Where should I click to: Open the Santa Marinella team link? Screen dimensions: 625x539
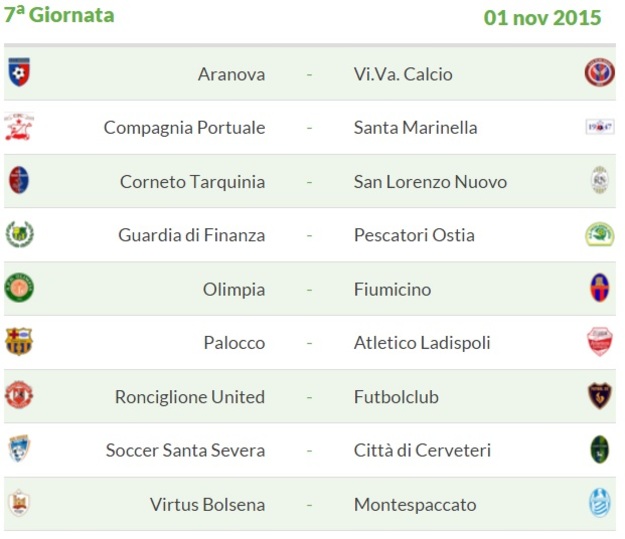415,128
